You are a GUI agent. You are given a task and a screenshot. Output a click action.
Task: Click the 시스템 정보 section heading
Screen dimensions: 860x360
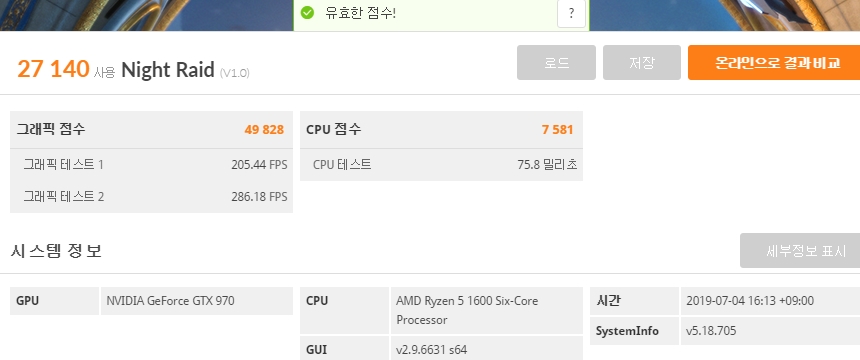(56, 251)
